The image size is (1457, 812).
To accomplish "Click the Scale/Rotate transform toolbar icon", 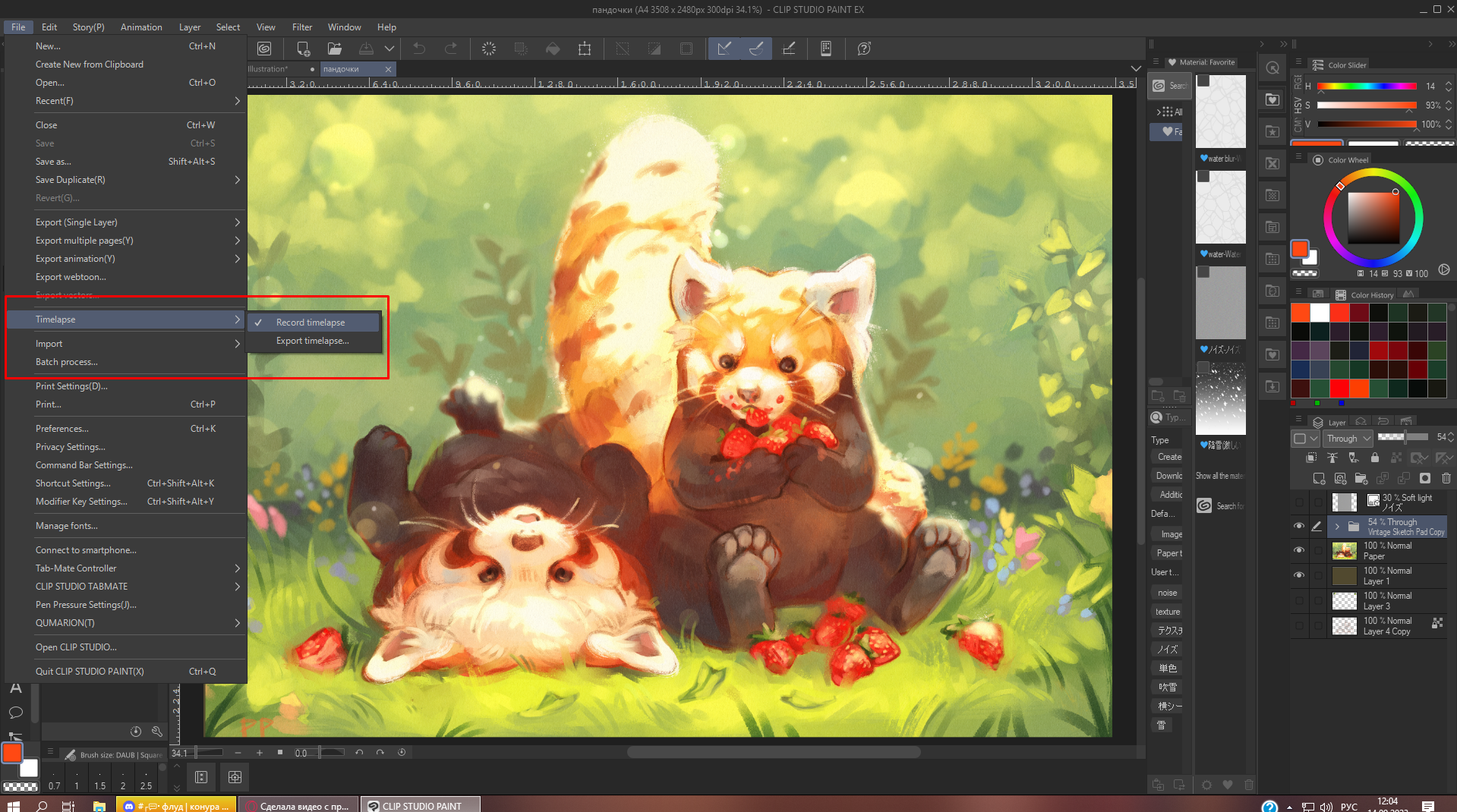I will tap(585, 49).
